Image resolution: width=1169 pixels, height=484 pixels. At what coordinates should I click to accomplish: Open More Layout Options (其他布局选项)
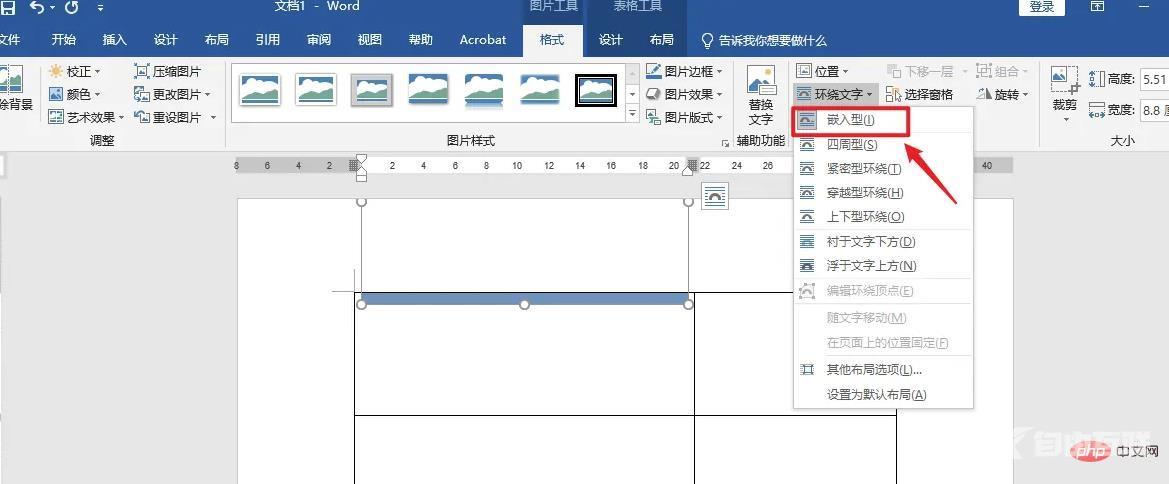click(x=873, y=370)
